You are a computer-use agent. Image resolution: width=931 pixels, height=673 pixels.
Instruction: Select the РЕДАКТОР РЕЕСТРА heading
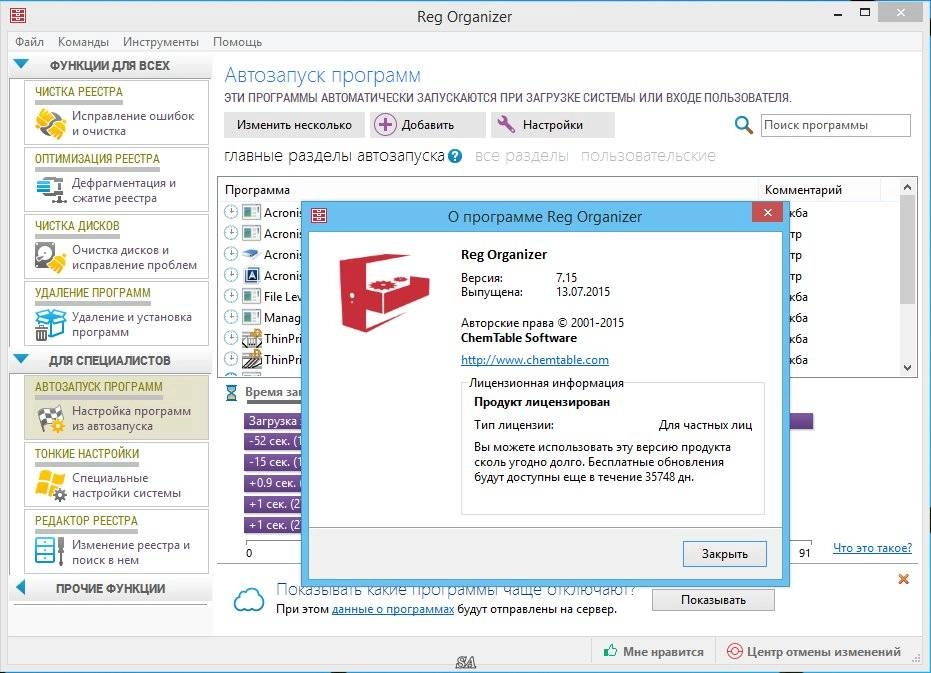coord(86,520)
